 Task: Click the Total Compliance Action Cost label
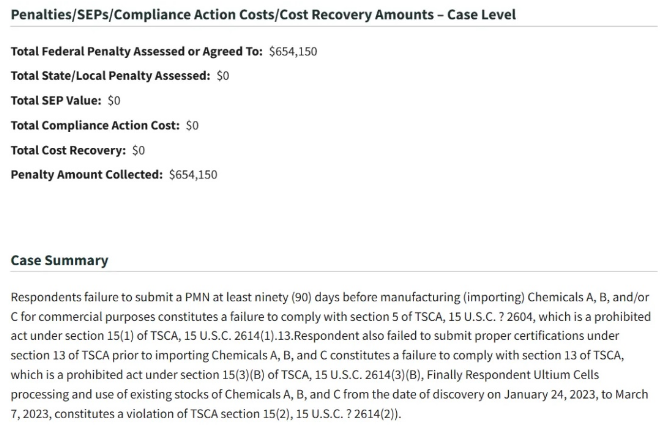coord(95,126)
